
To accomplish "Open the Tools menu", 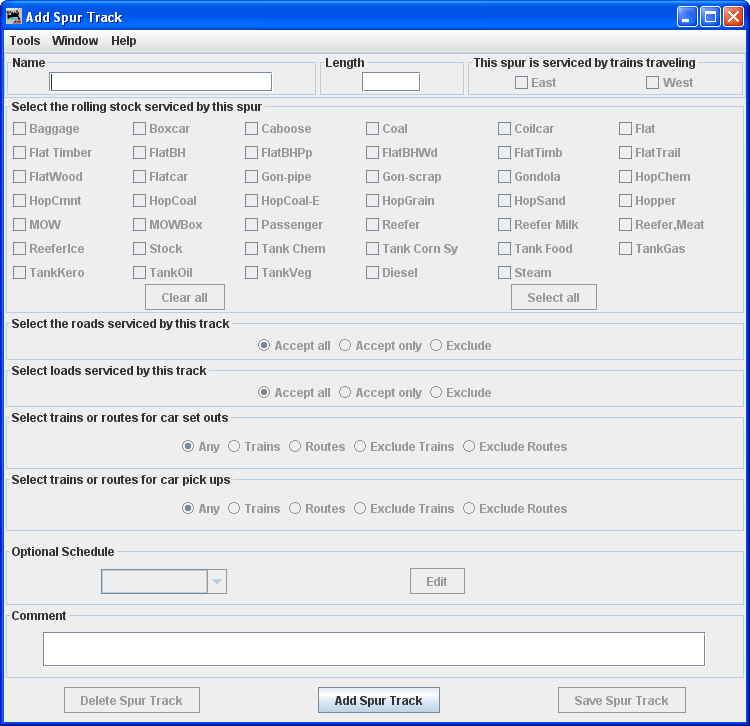I will (x=25, y=41).
